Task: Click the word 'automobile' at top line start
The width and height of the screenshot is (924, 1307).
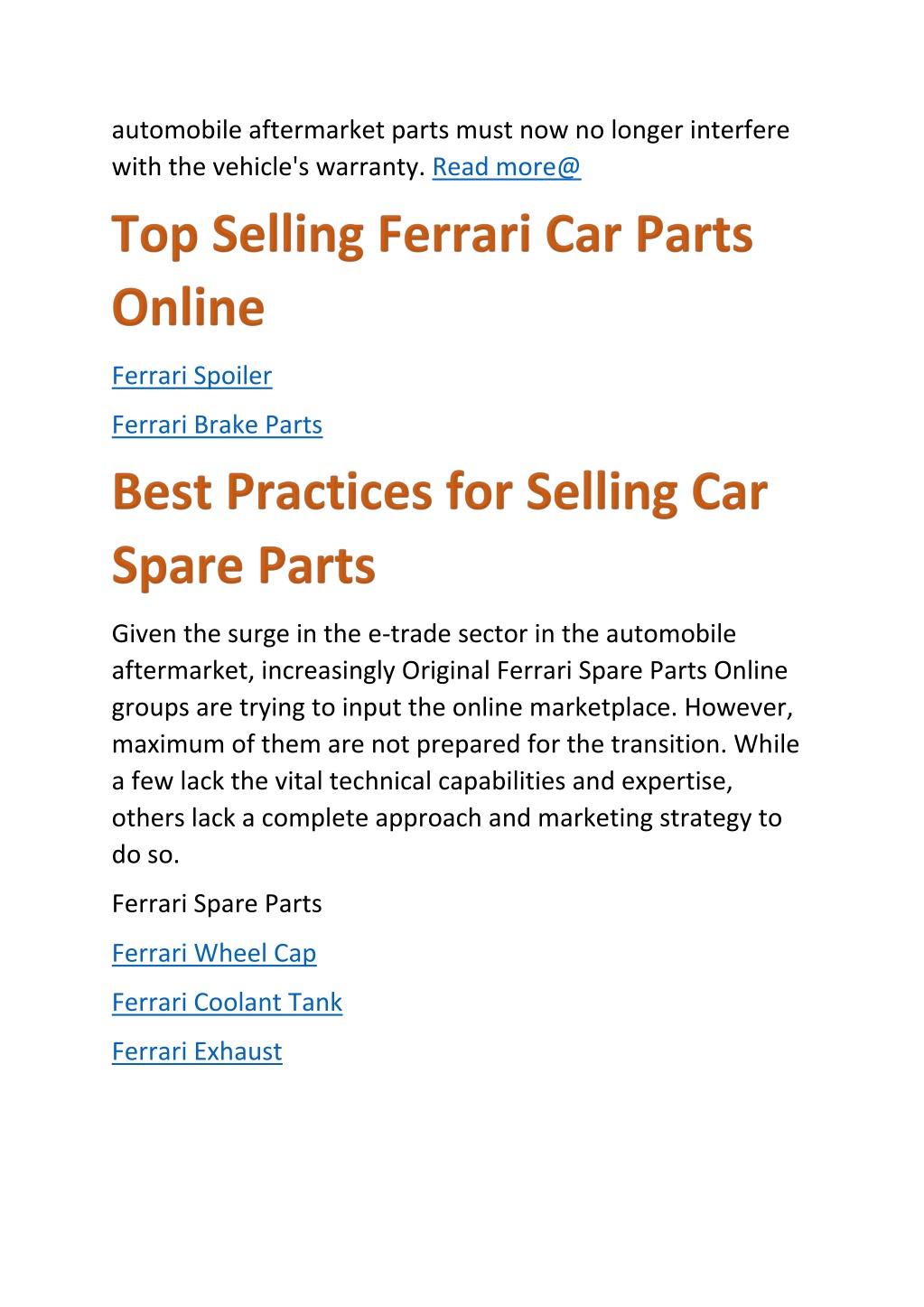Action: tap(177, 130)
